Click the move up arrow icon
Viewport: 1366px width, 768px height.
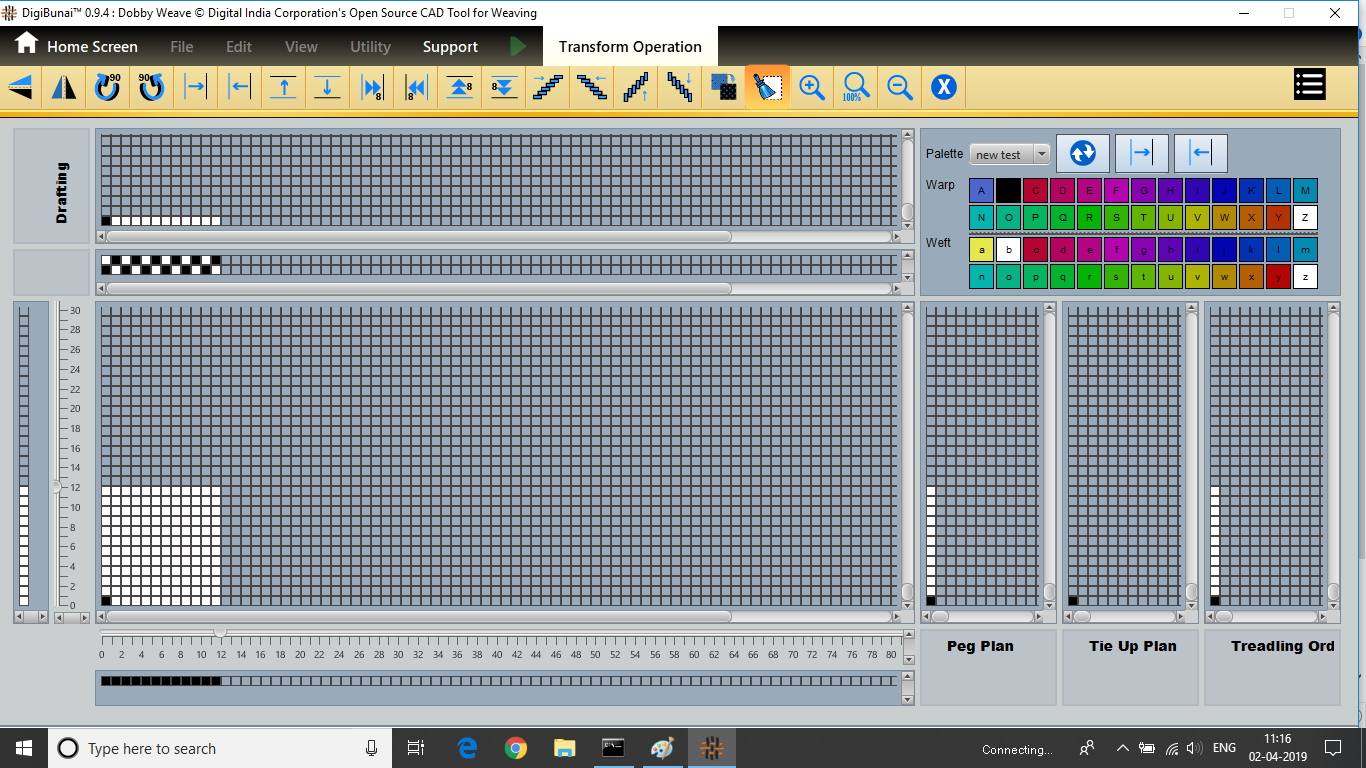[x=284, y=88]
